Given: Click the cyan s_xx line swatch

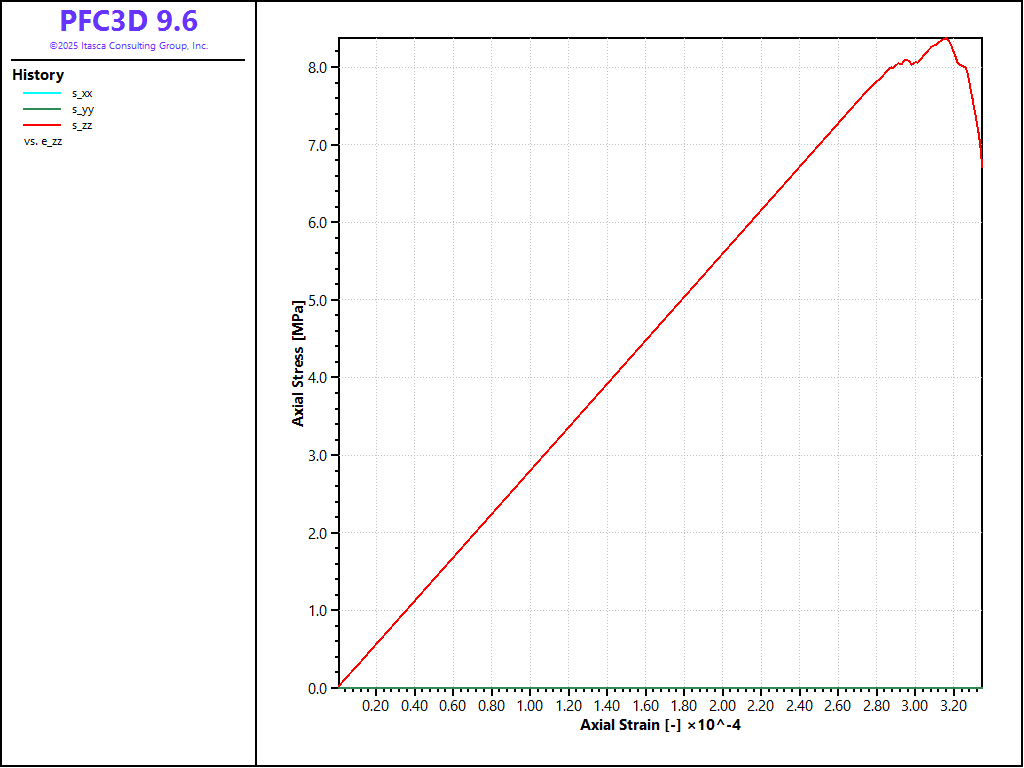Looking at the screenshot, I should tap(42, 93).
